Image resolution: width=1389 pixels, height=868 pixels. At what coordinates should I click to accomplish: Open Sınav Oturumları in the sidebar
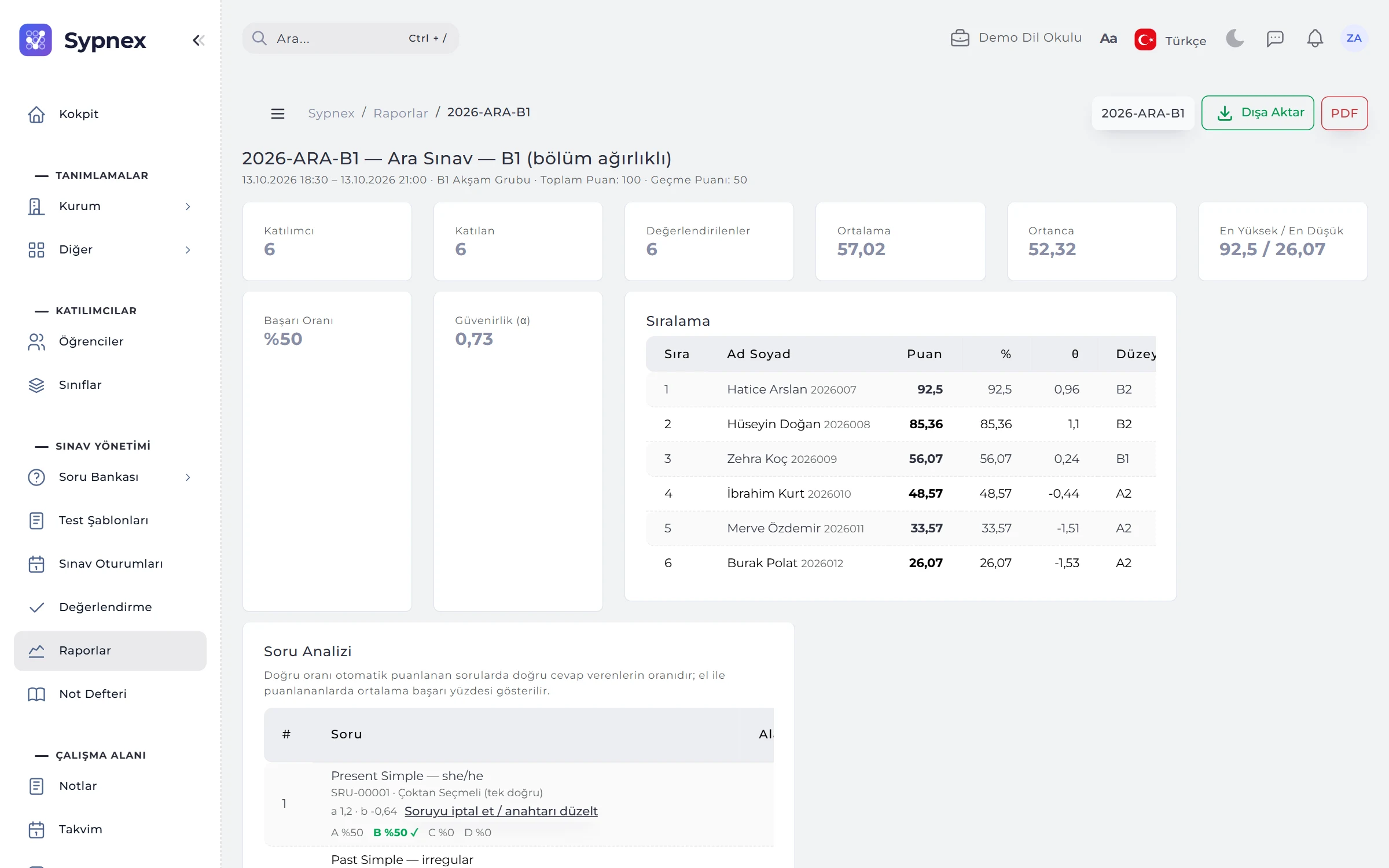(110, 564)
